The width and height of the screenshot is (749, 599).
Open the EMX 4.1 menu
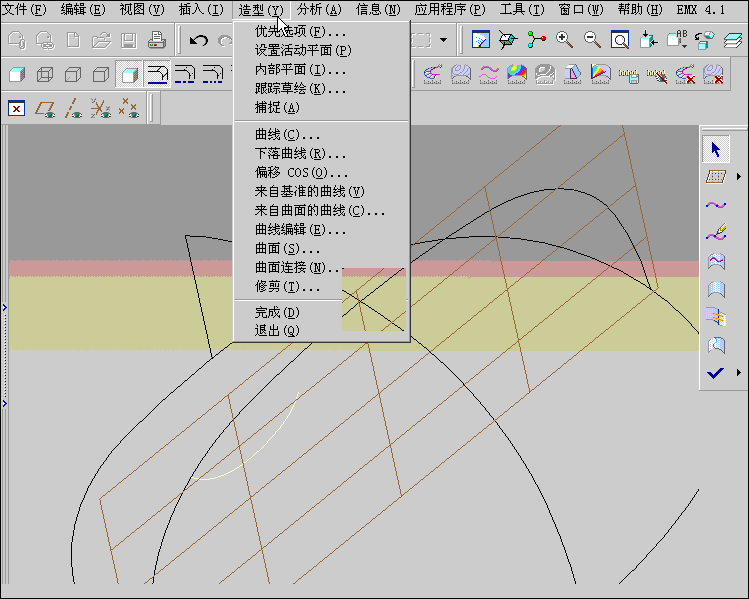click(x=701, y=9)
